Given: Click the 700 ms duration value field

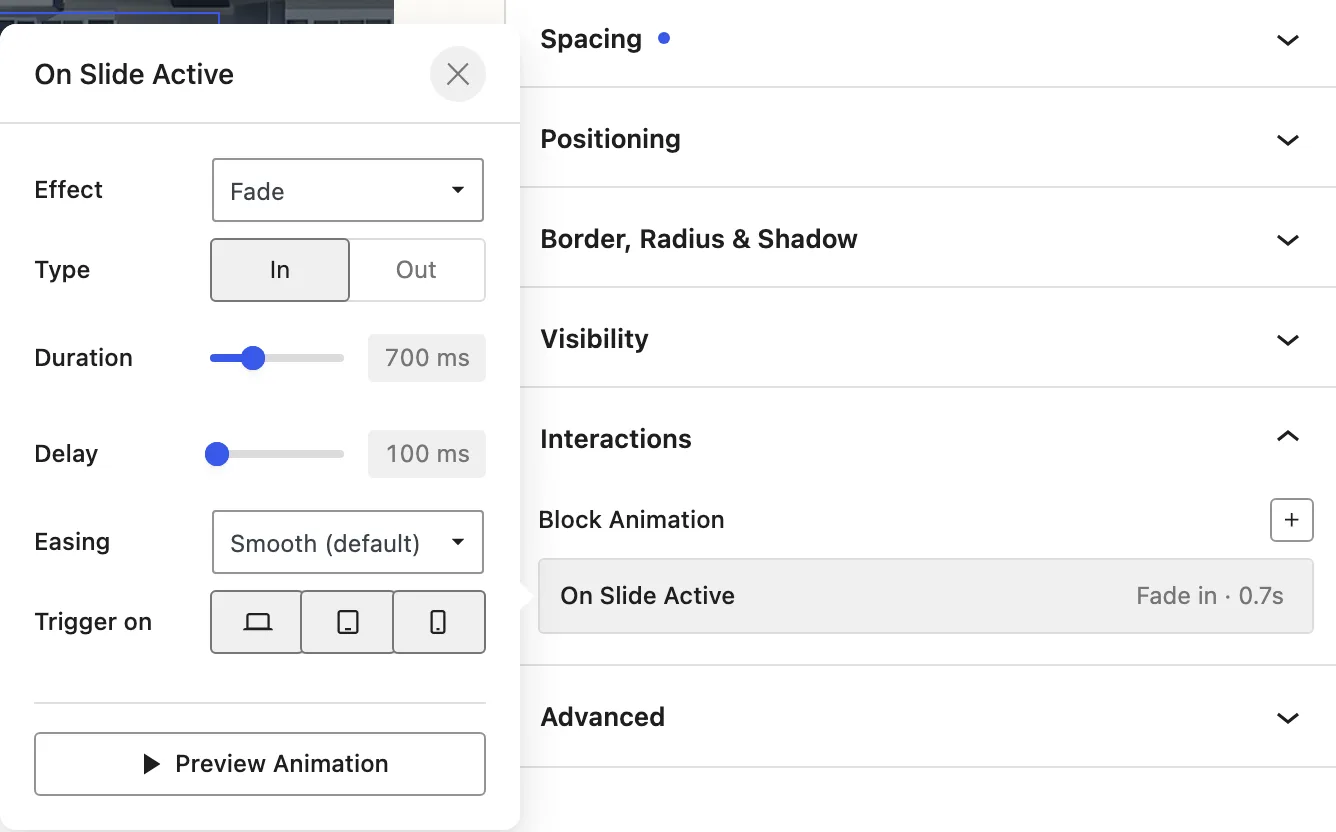Looking at the screenshot, I should point(427,358).
